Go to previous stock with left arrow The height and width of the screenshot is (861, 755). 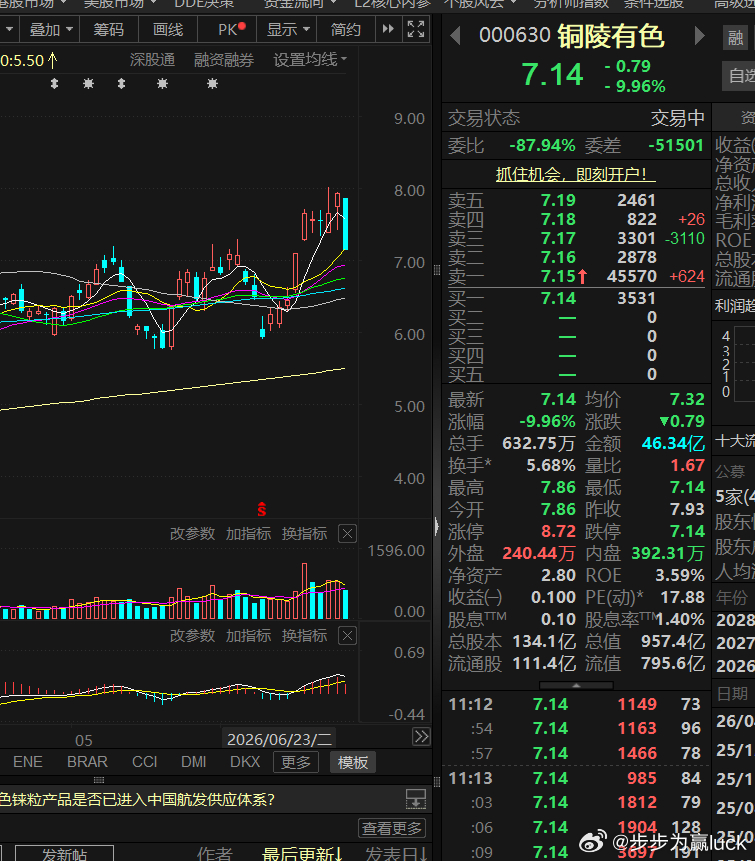click(455, 36)
